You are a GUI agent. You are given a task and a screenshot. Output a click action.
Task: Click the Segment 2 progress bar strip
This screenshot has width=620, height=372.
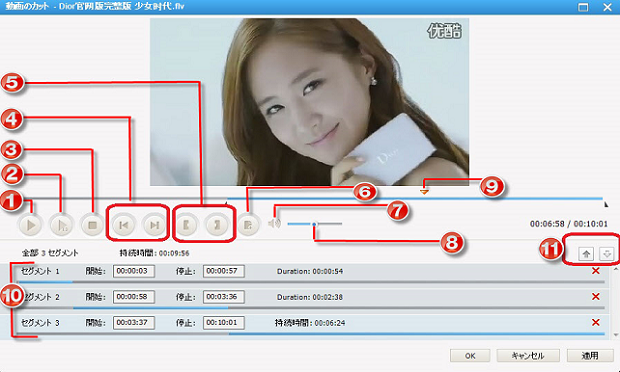tap(310, 308)
